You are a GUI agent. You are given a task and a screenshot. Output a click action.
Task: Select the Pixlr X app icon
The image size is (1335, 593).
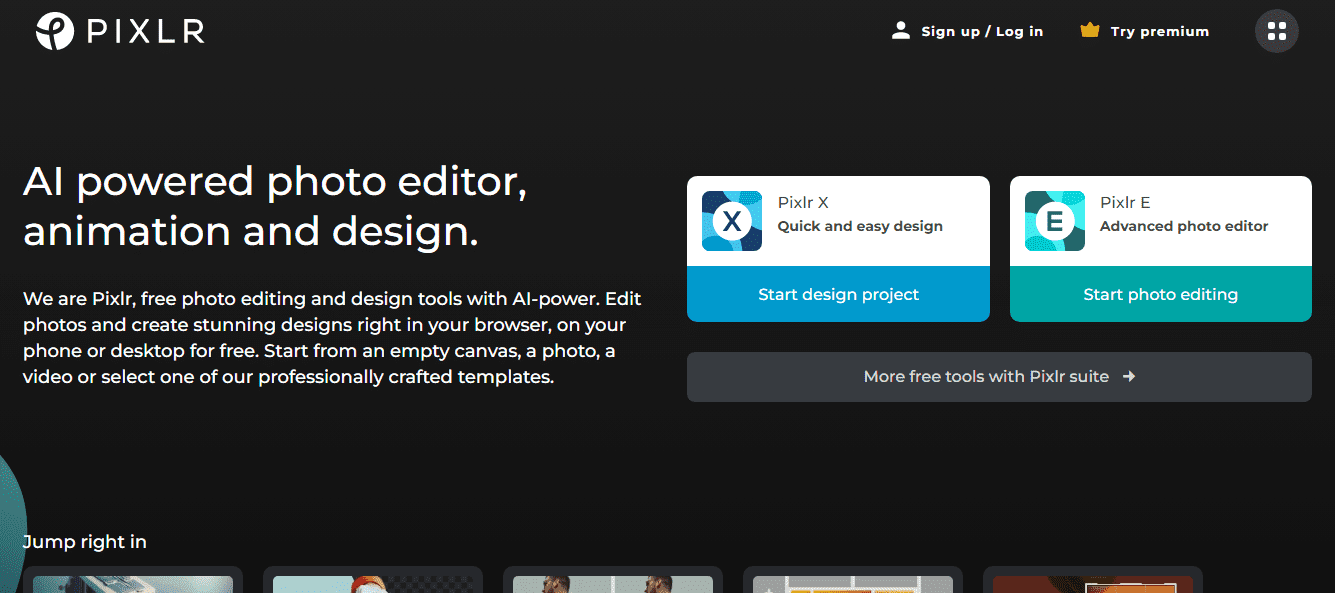pyautogui.click(x=732, y=221)
